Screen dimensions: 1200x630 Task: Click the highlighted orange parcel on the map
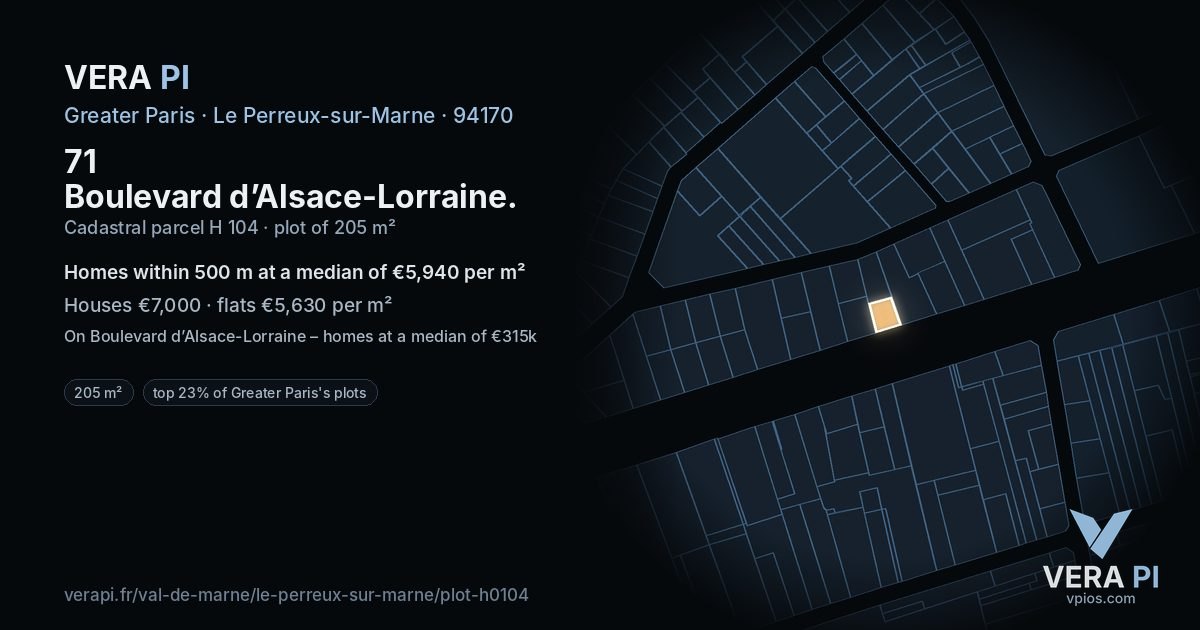point(884,315)
